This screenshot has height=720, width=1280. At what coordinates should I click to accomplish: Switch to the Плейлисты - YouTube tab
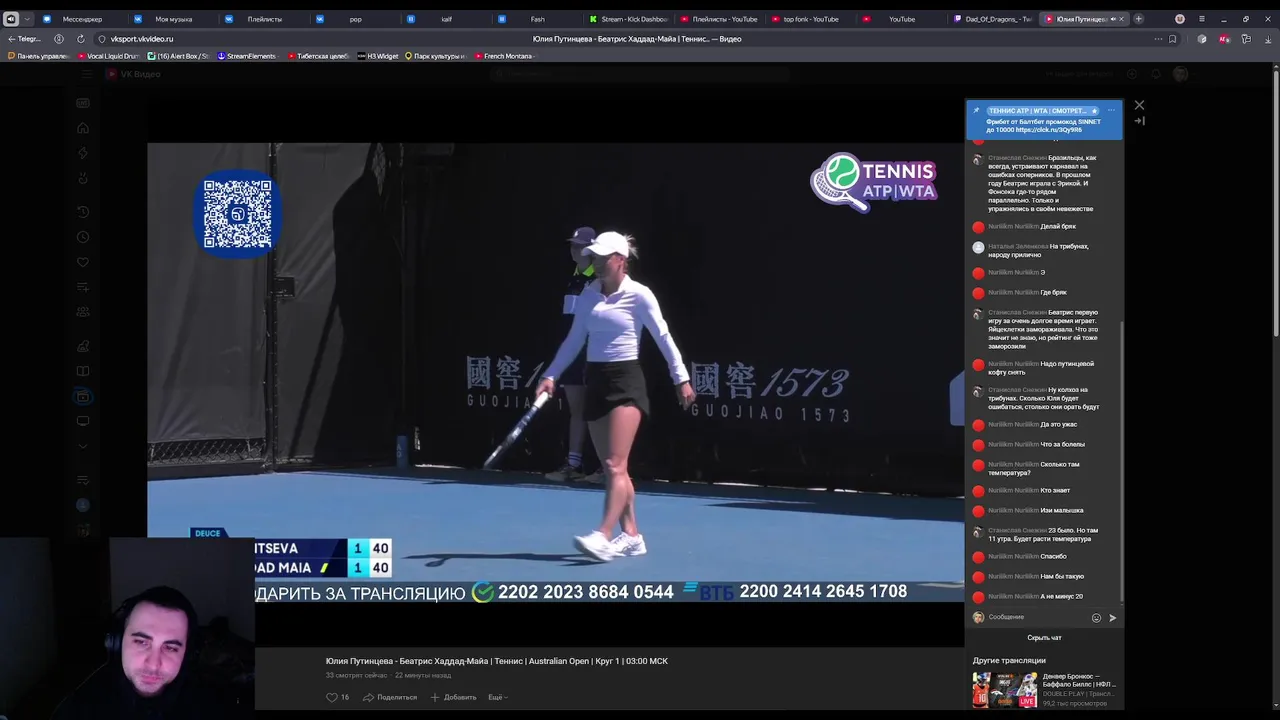(x=720, y=19)
